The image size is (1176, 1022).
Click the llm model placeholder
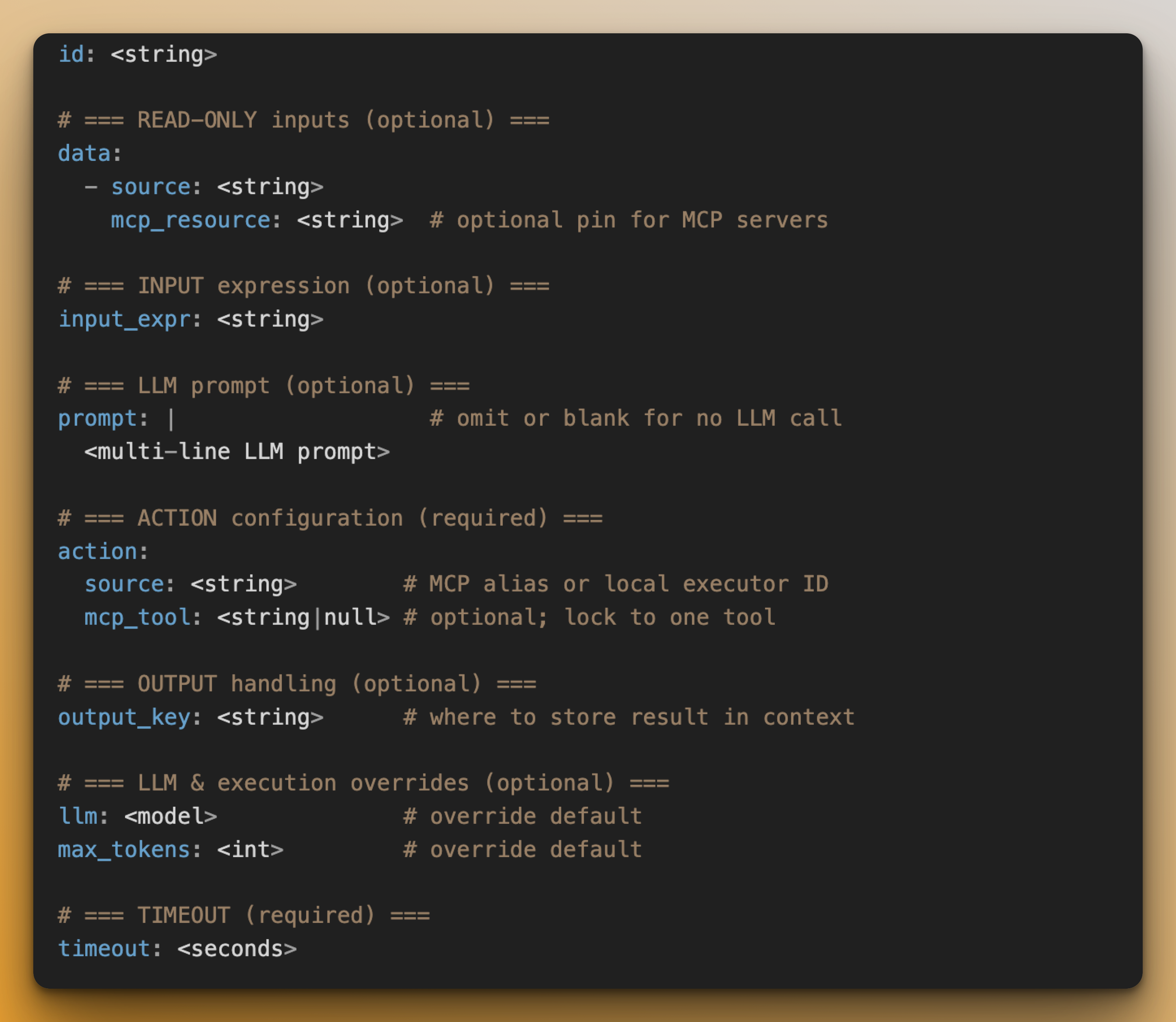point(171,817)
